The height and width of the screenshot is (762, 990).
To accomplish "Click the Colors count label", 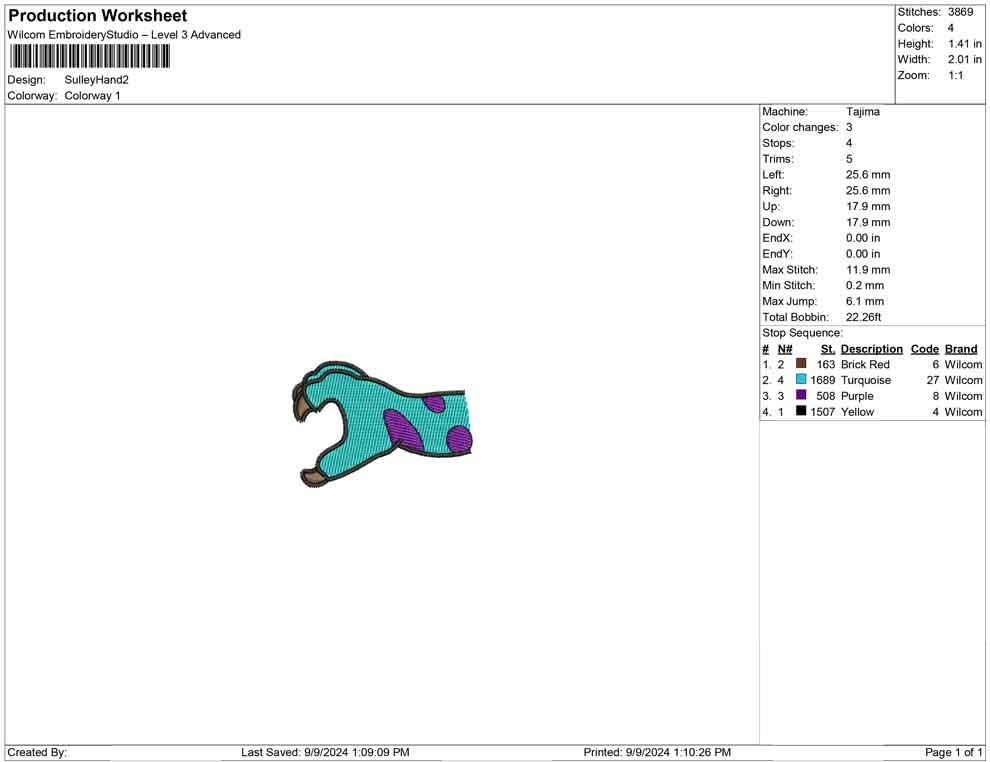I will (915, 28).
